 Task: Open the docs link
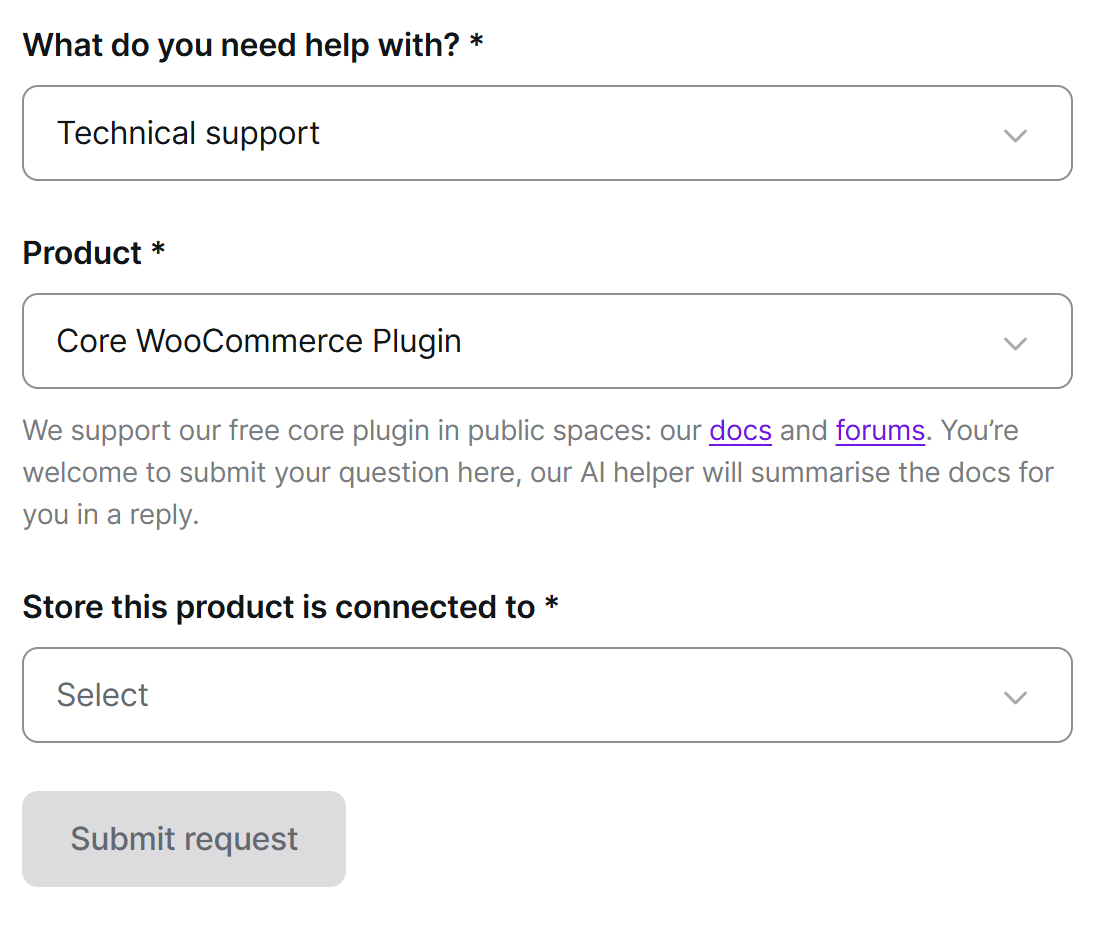click(x=740, y=430)
